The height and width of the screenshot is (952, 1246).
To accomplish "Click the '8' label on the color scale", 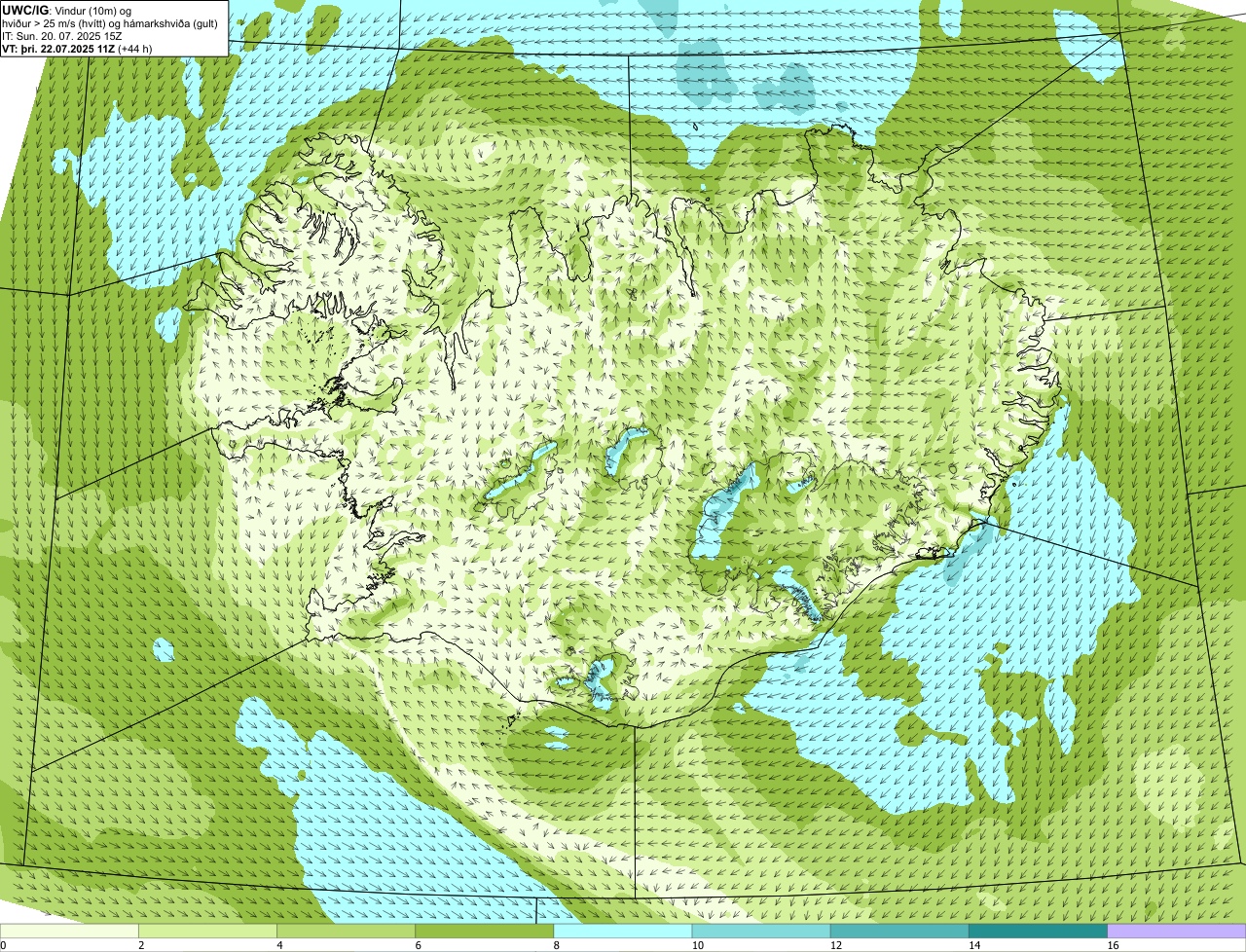I will (x=556, y=945).
